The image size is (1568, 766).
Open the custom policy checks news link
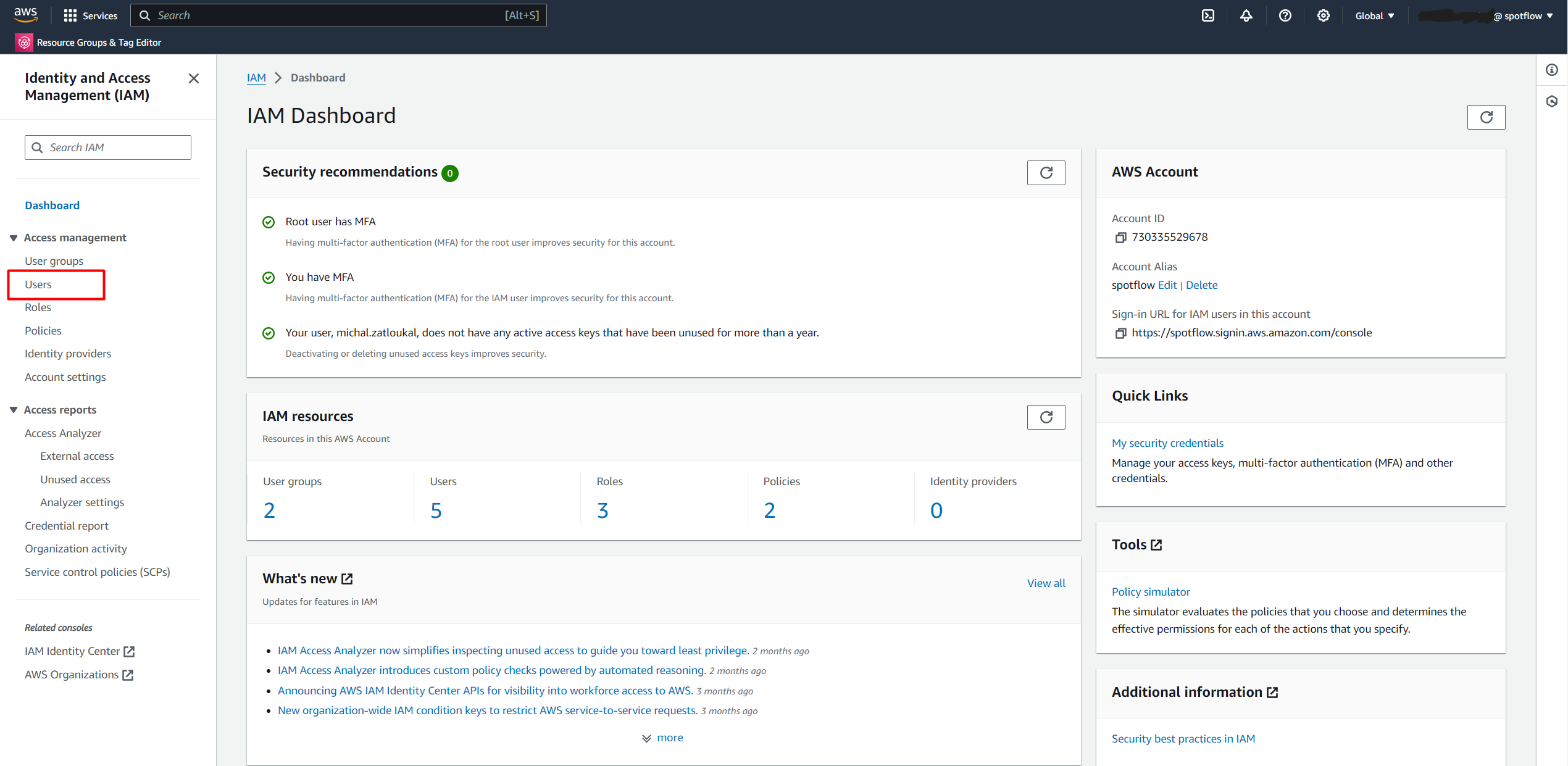[x=491, y=671]
